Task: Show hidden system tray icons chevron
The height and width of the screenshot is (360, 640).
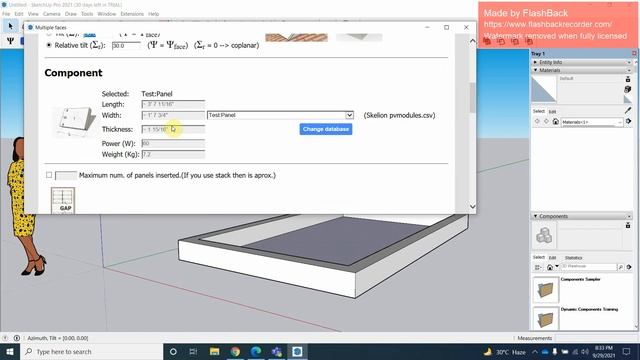Action: click(535, 351)
